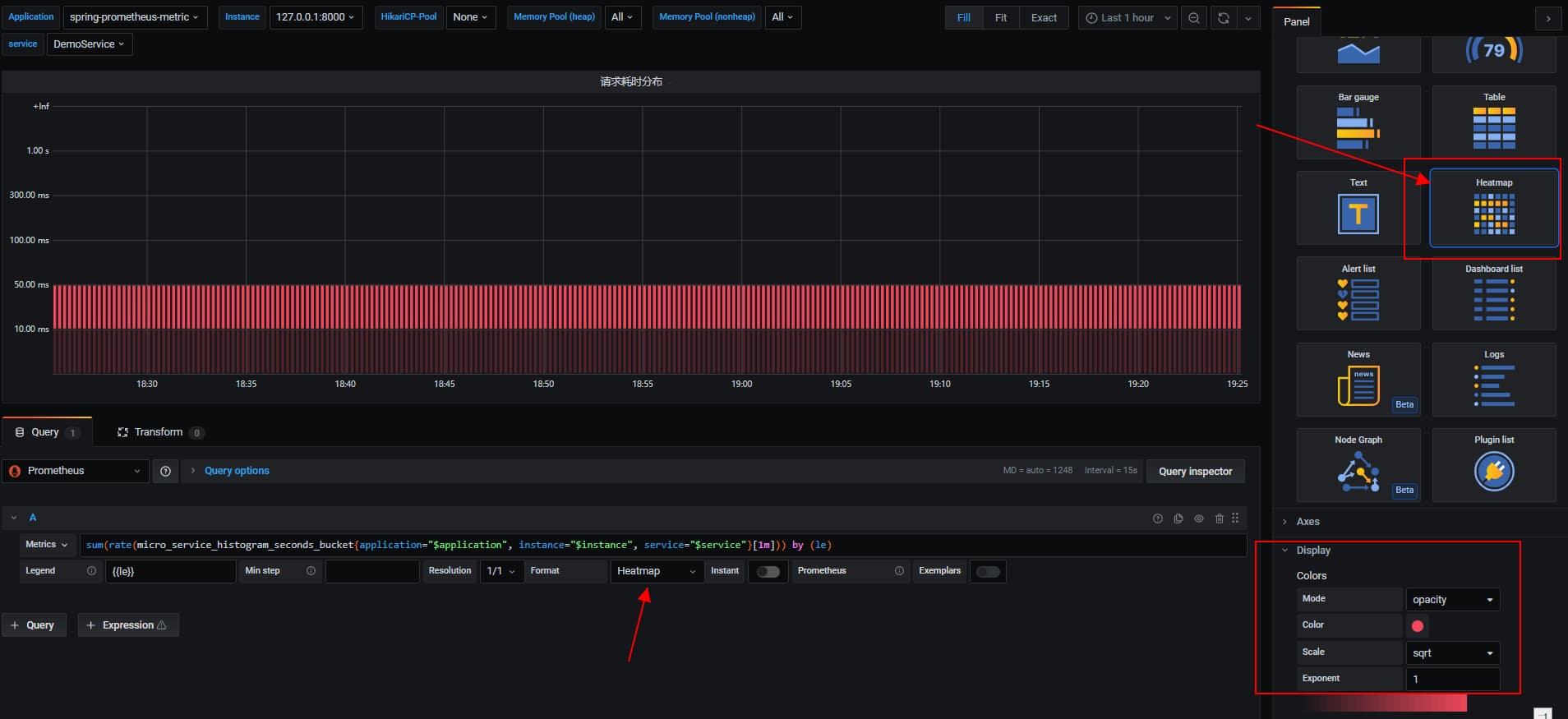
Task: Expand the Axes section
Action: coord(1307,522)
